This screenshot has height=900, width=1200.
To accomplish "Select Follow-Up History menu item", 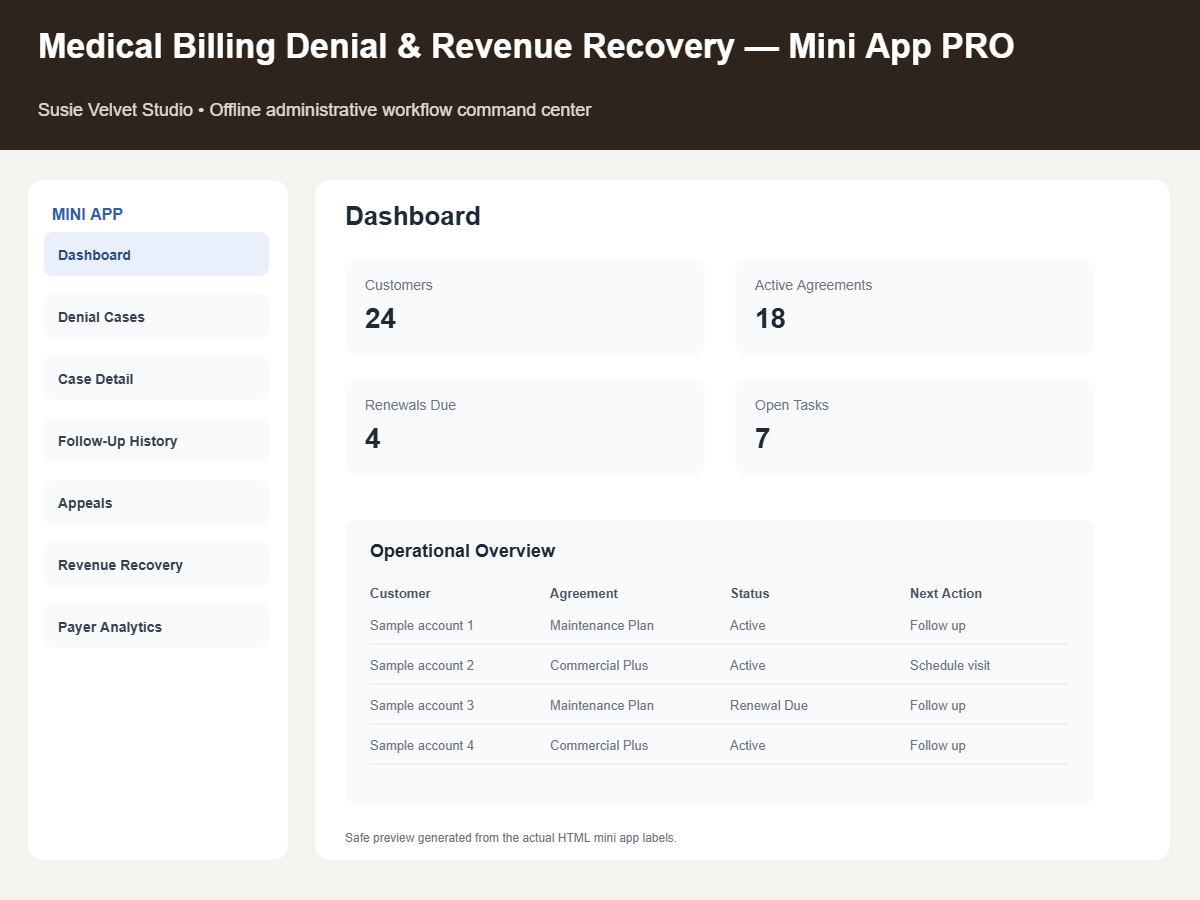I will coord(156,440).
